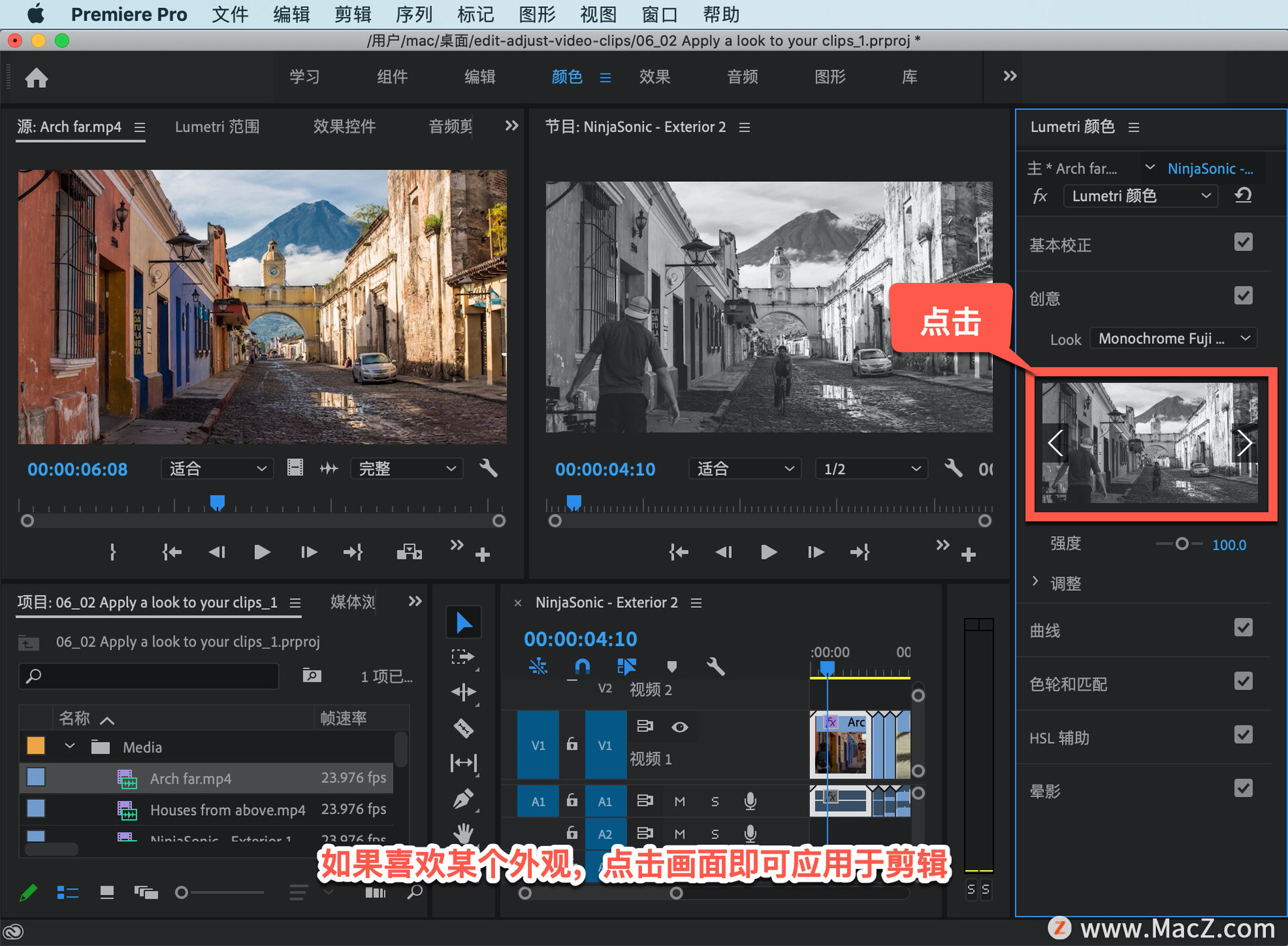
Task: Select the Track Select Forward tool
Action: click(464, 657)
